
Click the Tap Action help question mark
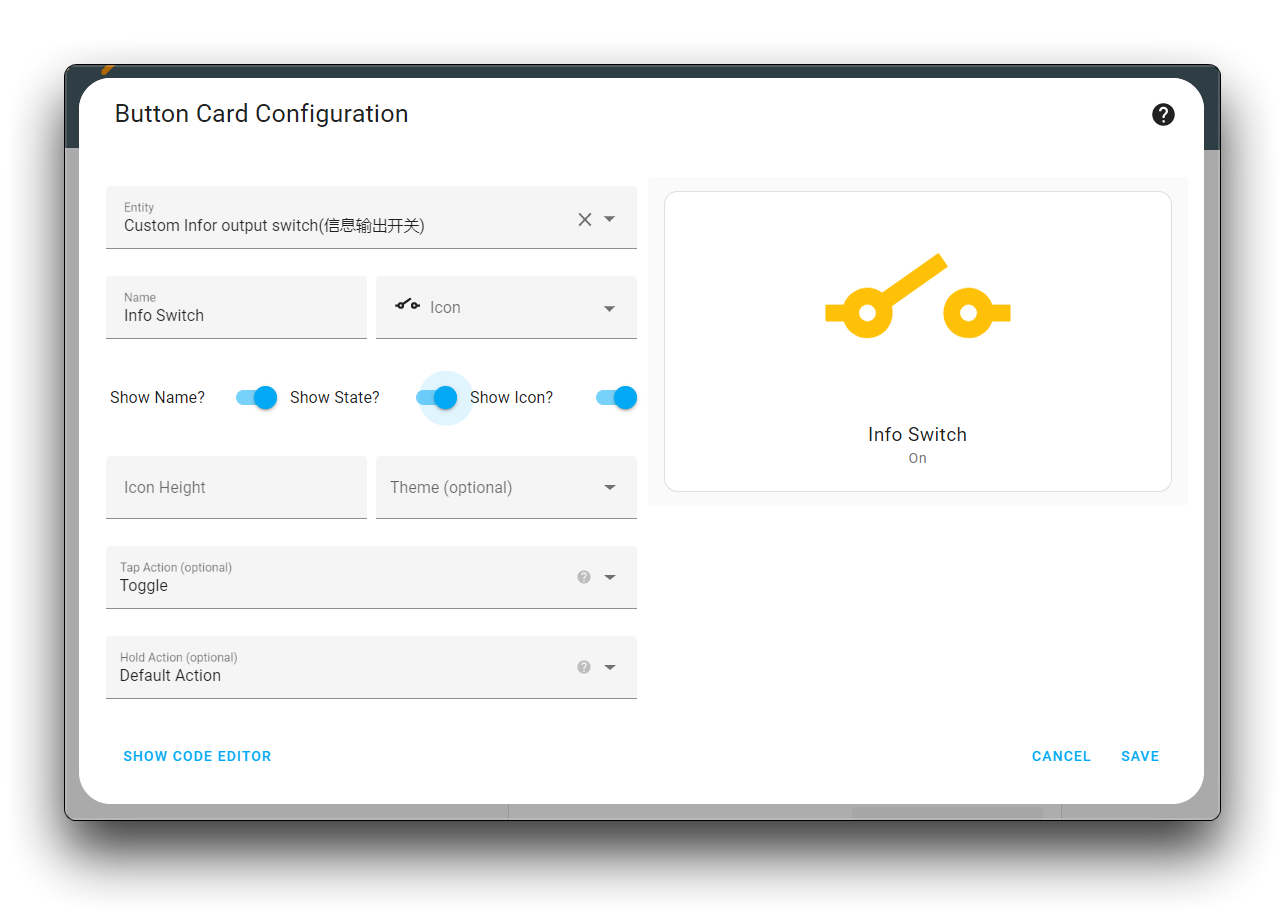[584, 577]
